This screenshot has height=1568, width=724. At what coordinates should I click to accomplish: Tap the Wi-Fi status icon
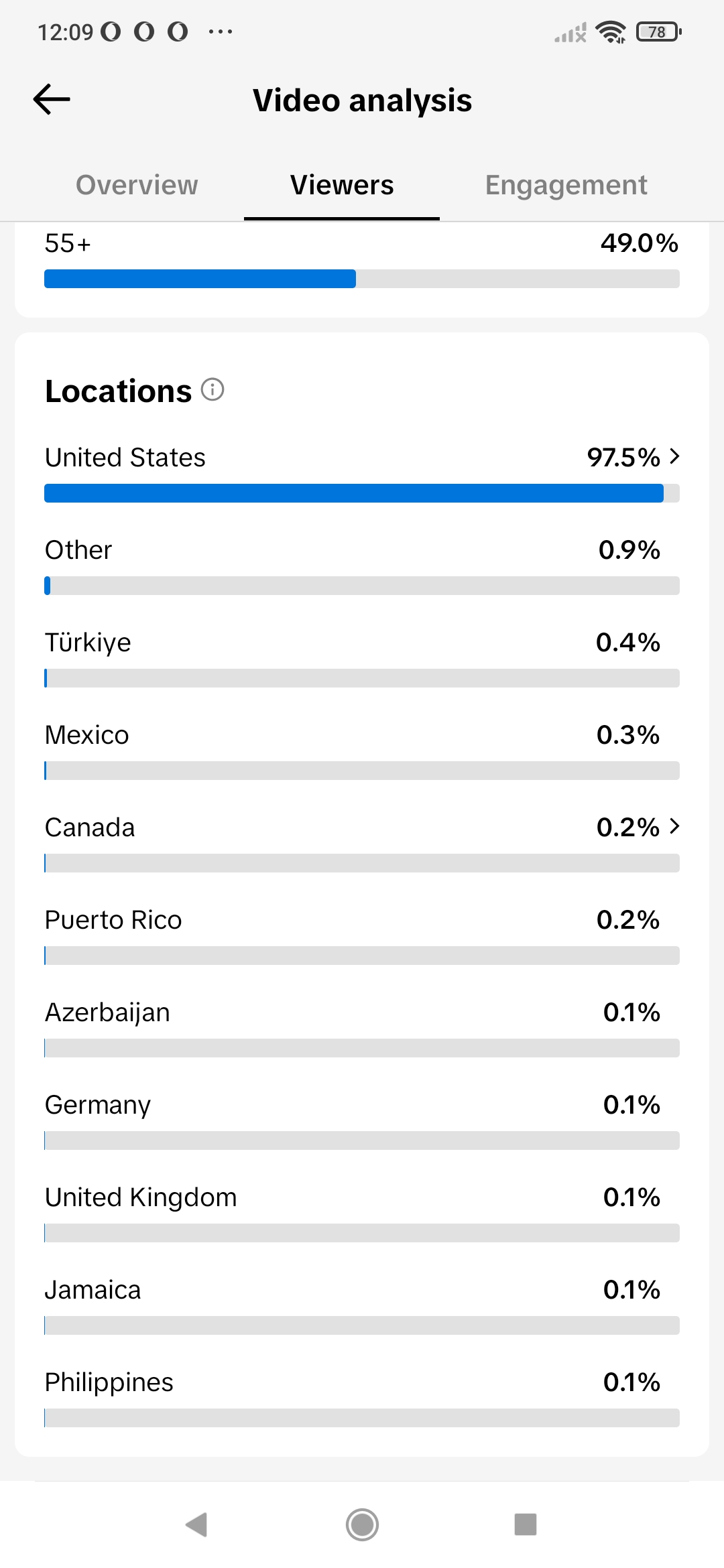point(611,31)
